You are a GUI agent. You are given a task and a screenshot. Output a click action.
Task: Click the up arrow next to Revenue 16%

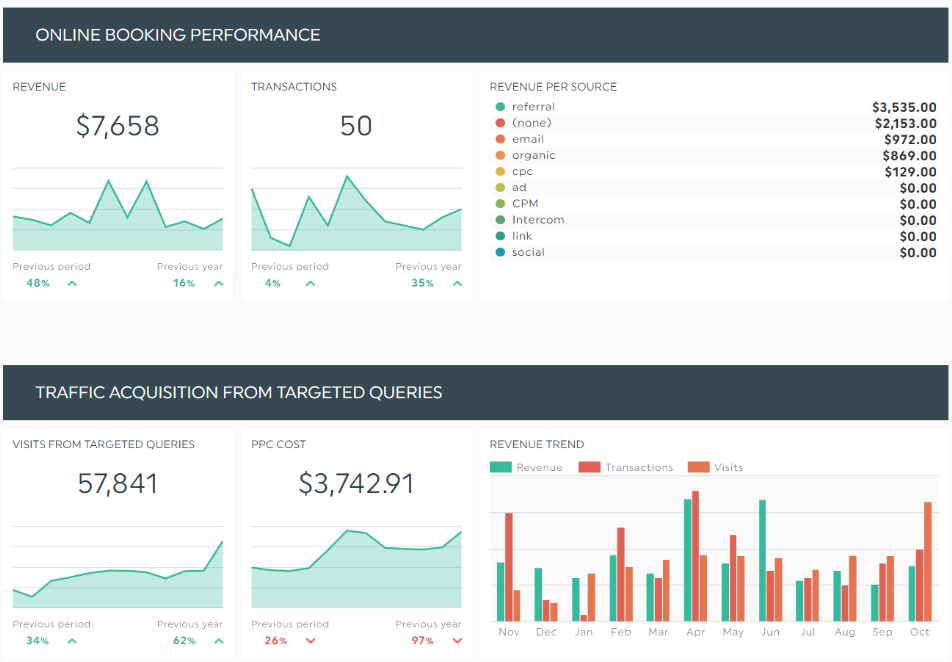(x=219, y=283)
